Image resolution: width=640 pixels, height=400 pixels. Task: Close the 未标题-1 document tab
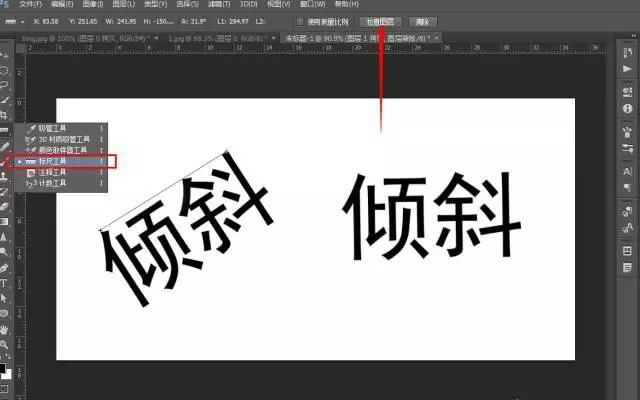tap(437, 38)
